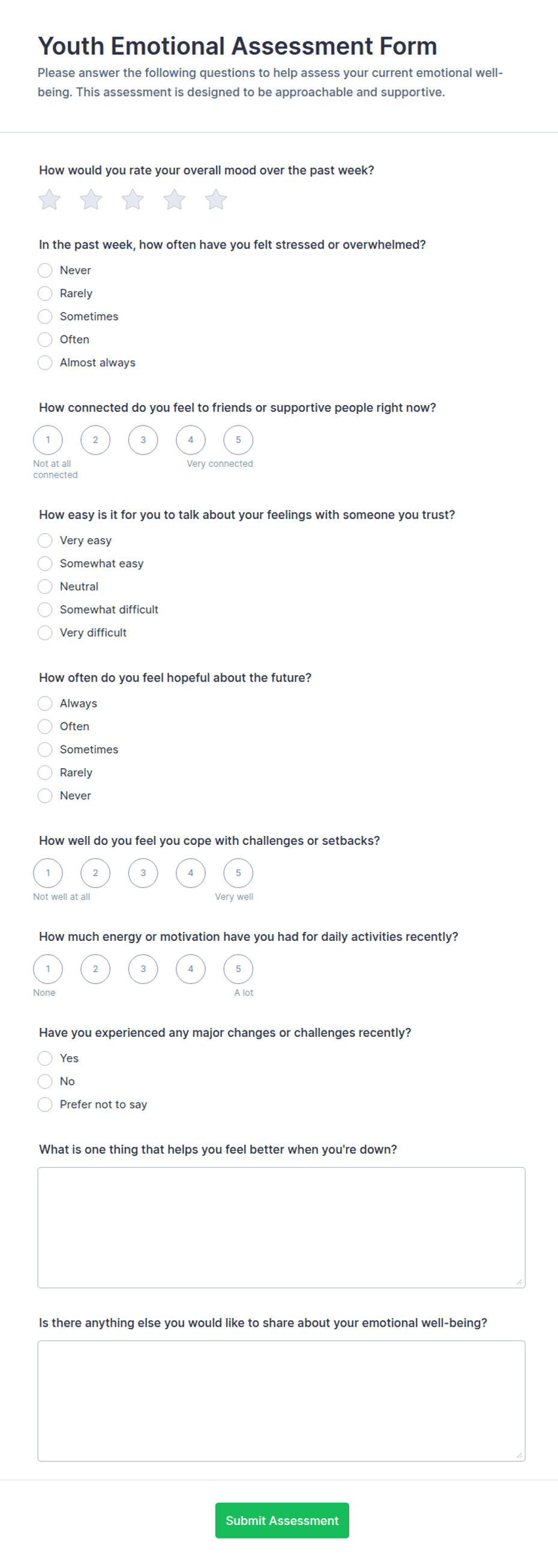
Task: Select 'Sometimes' for feeling stressed or overwhelmed
Action: point(45,316)
